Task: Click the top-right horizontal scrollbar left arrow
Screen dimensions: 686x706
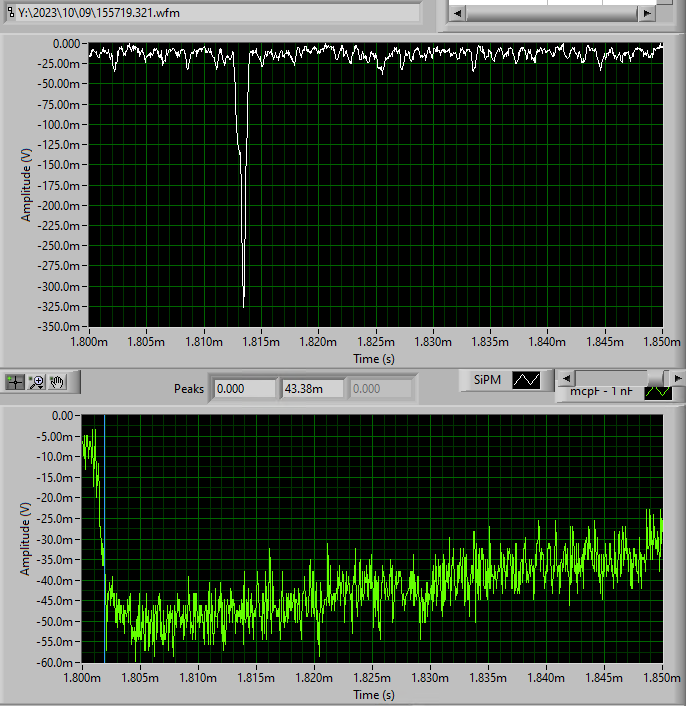Action: coord(457,14)
